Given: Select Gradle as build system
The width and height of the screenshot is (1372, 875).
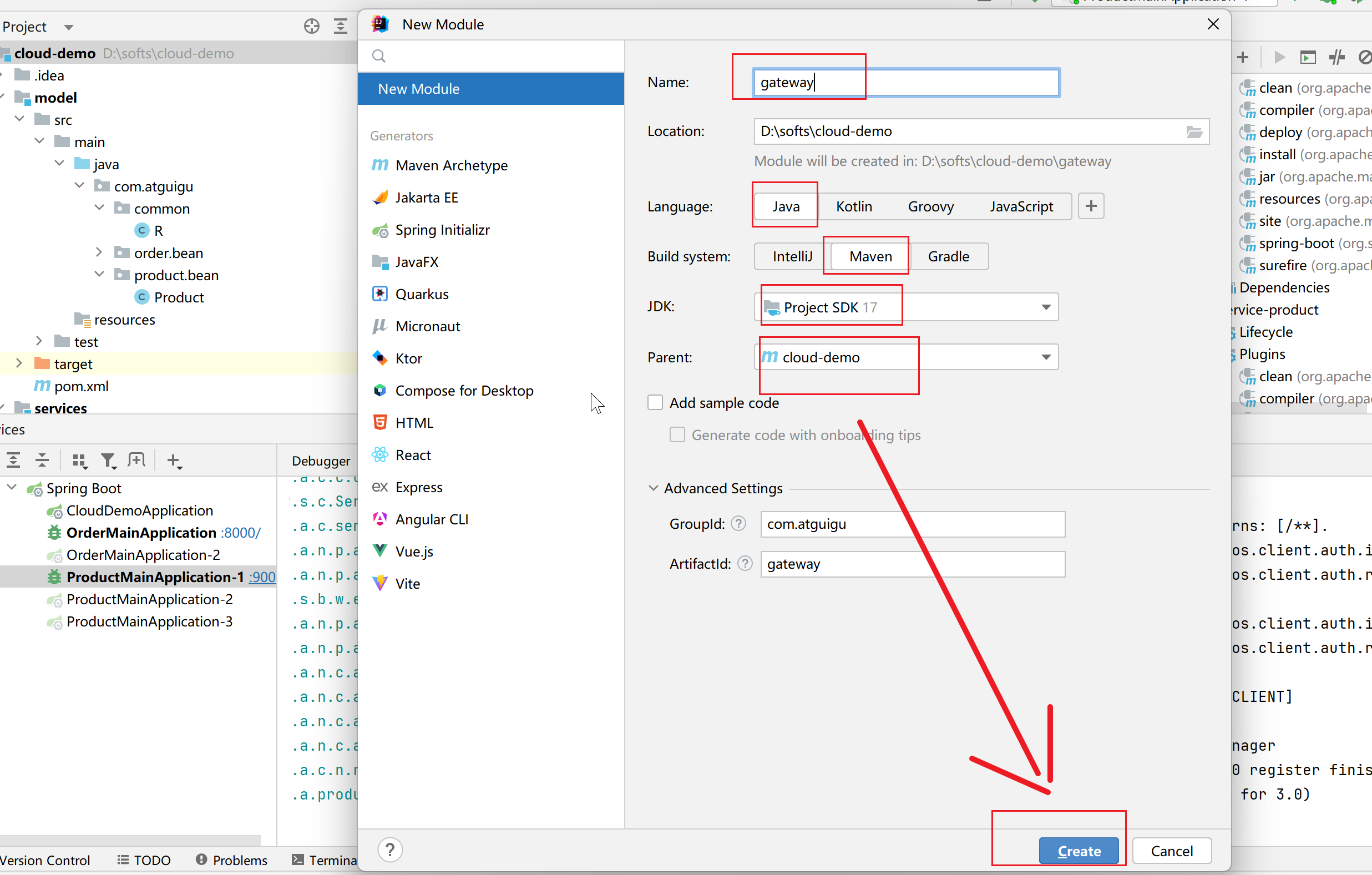Looking at the screenshot, I should tap(948, 256).
